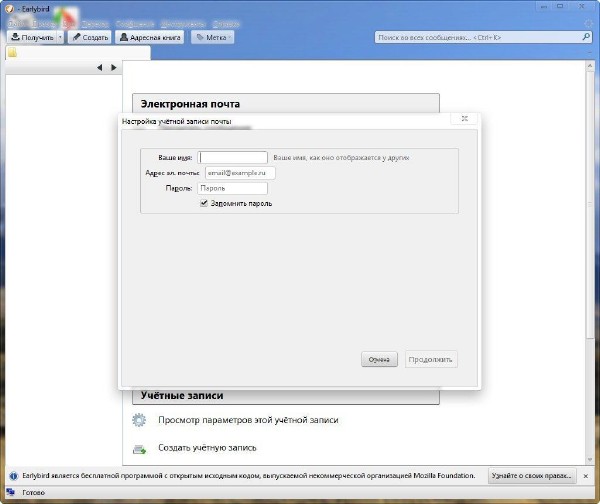The height and width of the screenshot is (504, 600).
Task: Expand the dropdown arrow beside Получить
Action: coord(60,37)
